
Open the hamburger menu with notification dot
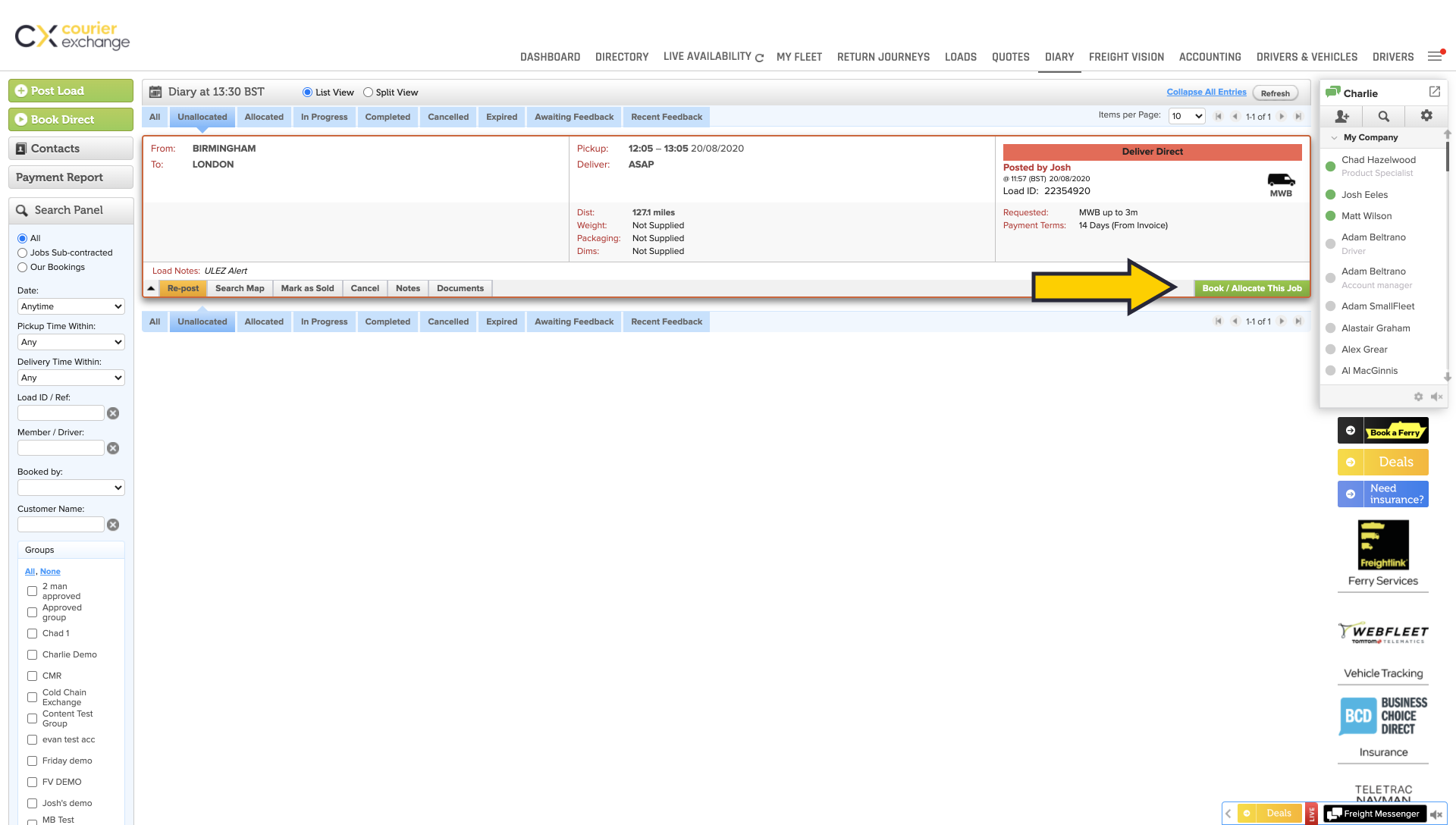pyautogui.click(x=1435, y=56)
